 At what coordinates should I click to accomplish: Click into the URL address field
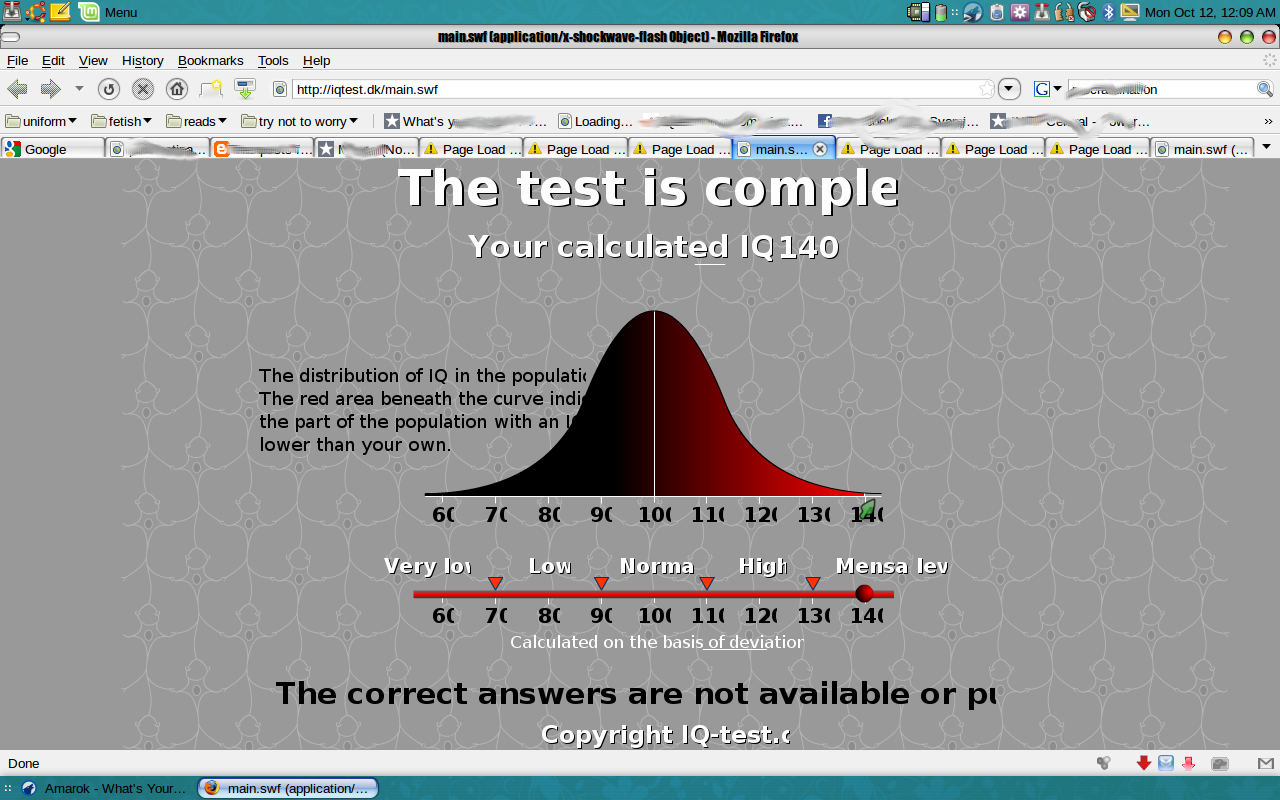point(630,89)
